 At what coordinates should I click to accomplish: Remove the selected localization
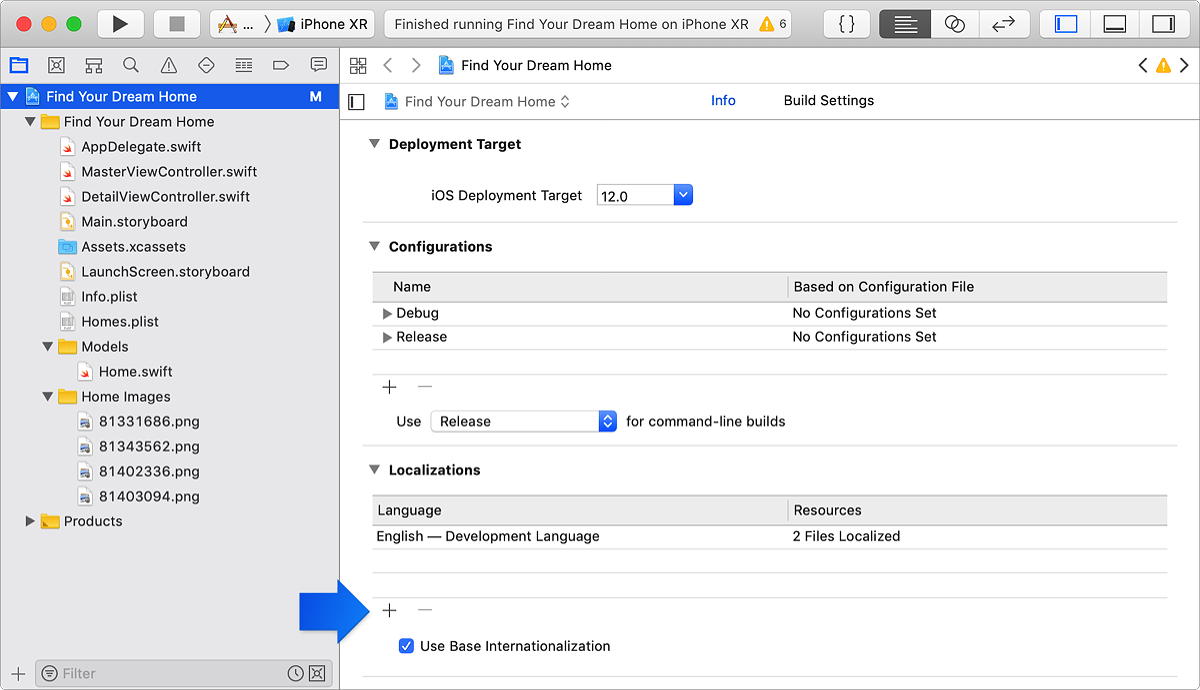click(425, 610)
